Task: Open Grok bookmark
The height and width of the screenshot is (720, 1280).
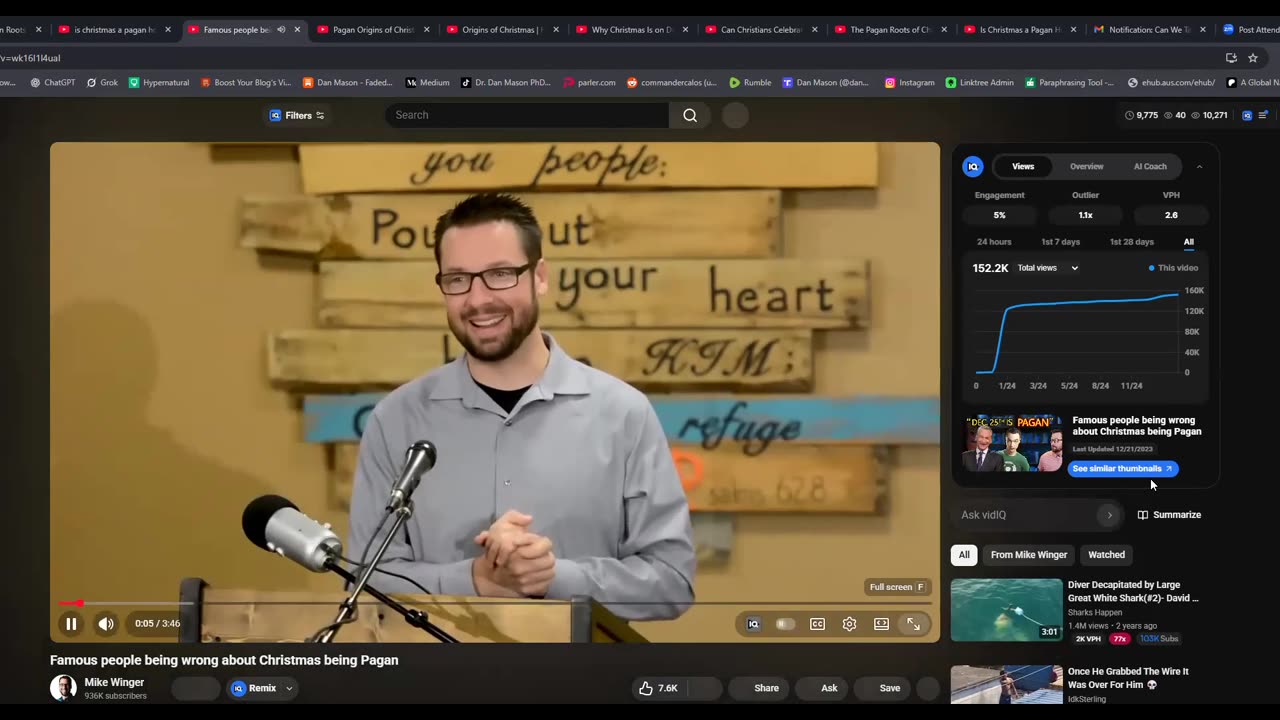Action: tap(101, 83)
